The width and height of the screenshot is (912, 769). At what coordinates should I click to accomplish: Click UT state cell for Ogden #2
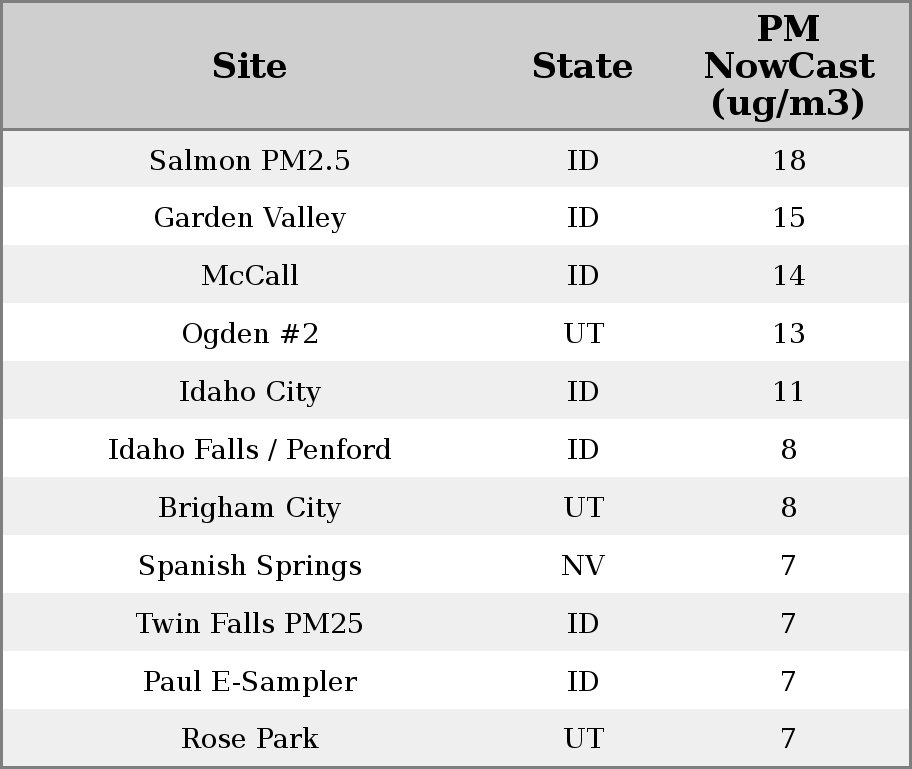tap(582, 334)
